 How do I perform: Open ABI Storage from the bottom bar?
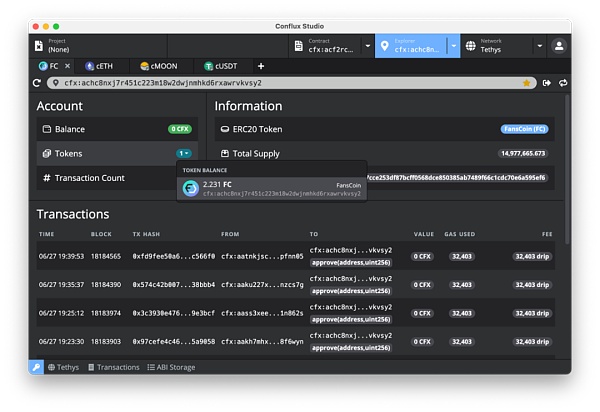[171, 367]
